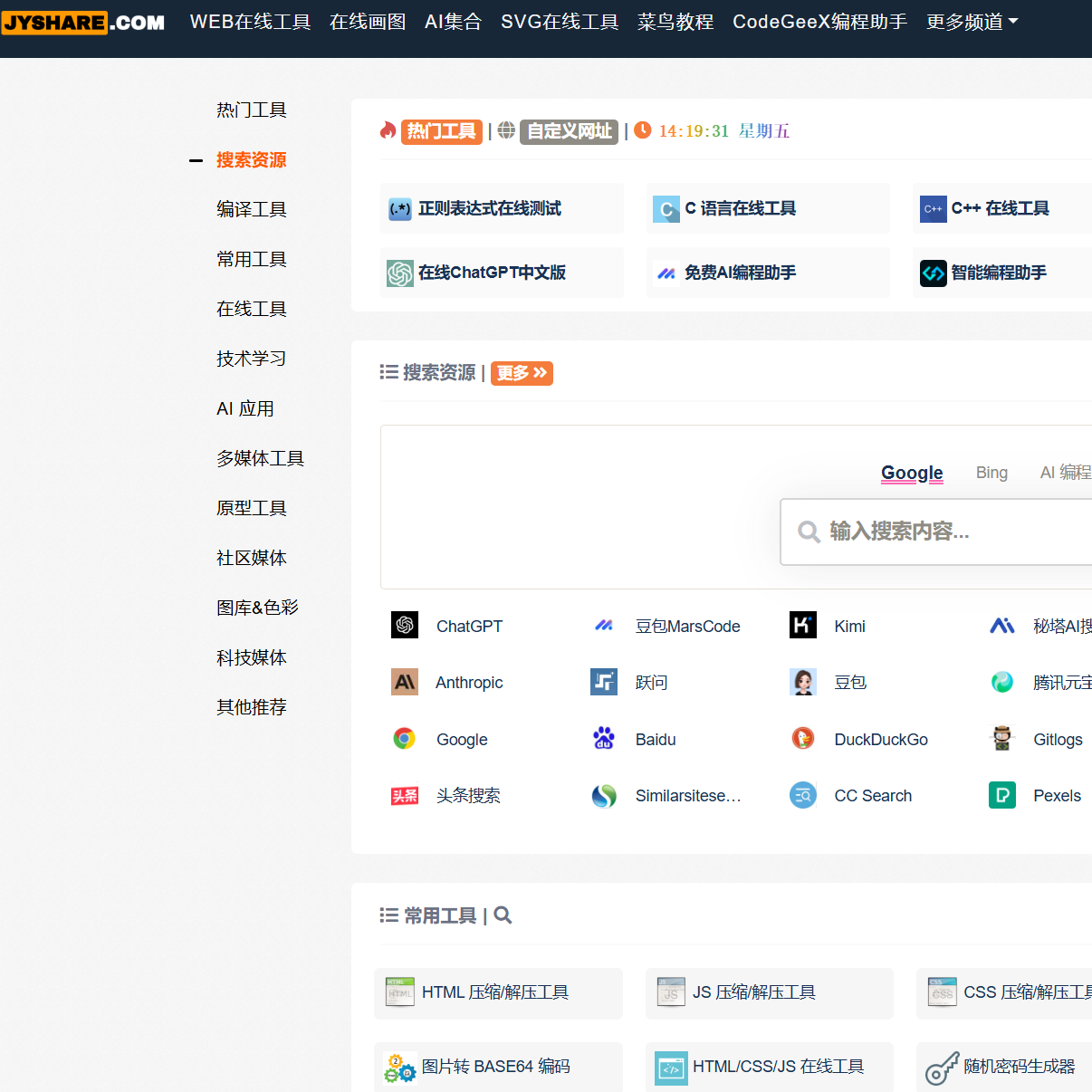This screenshot has height=1092, width=1092.
Task: Click the Anthropic logo icon
Action: click(405, 682)
